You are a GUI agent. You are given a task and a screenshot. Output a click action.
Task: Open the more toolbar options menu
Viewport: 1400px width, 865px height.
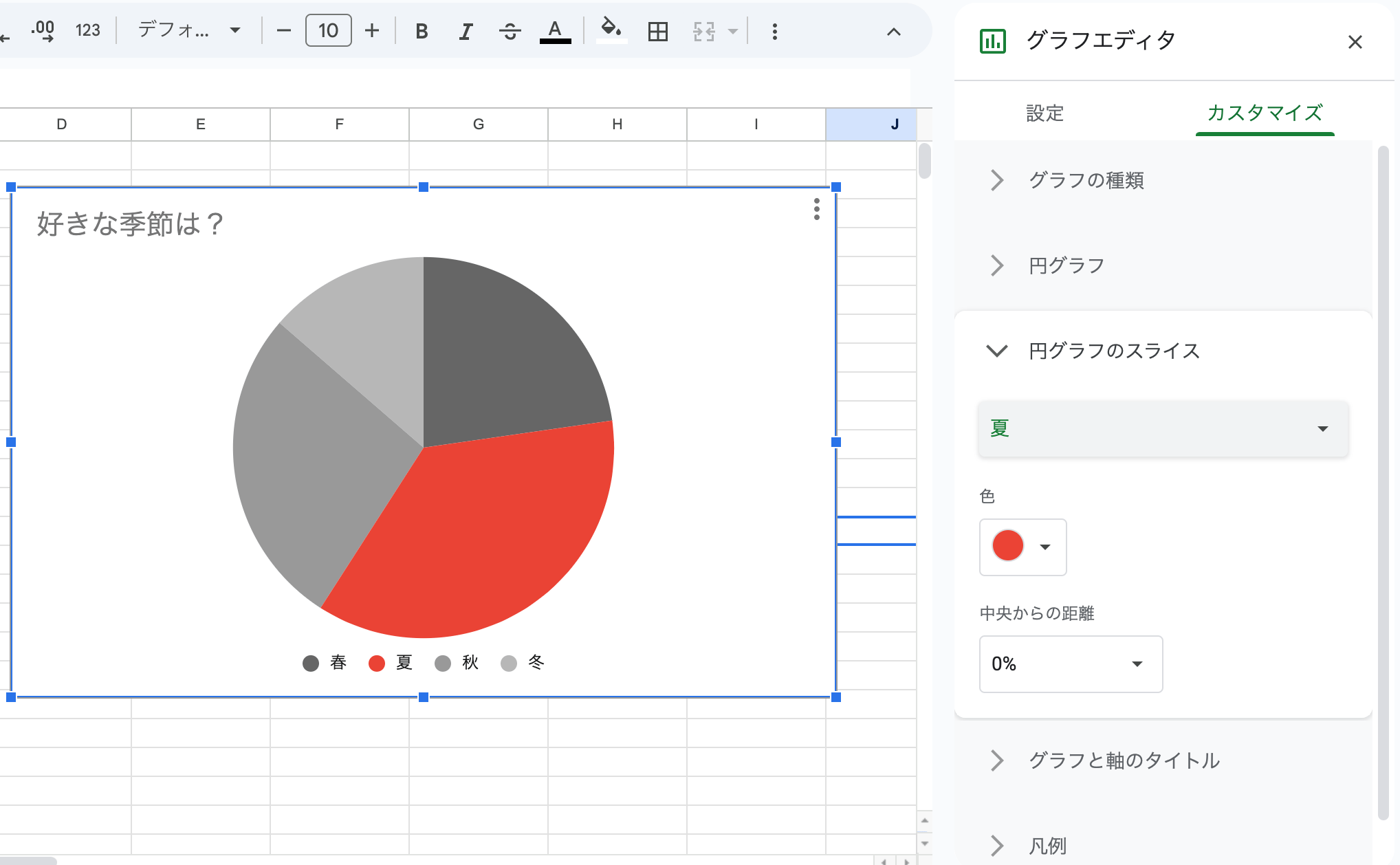point(775,31)
